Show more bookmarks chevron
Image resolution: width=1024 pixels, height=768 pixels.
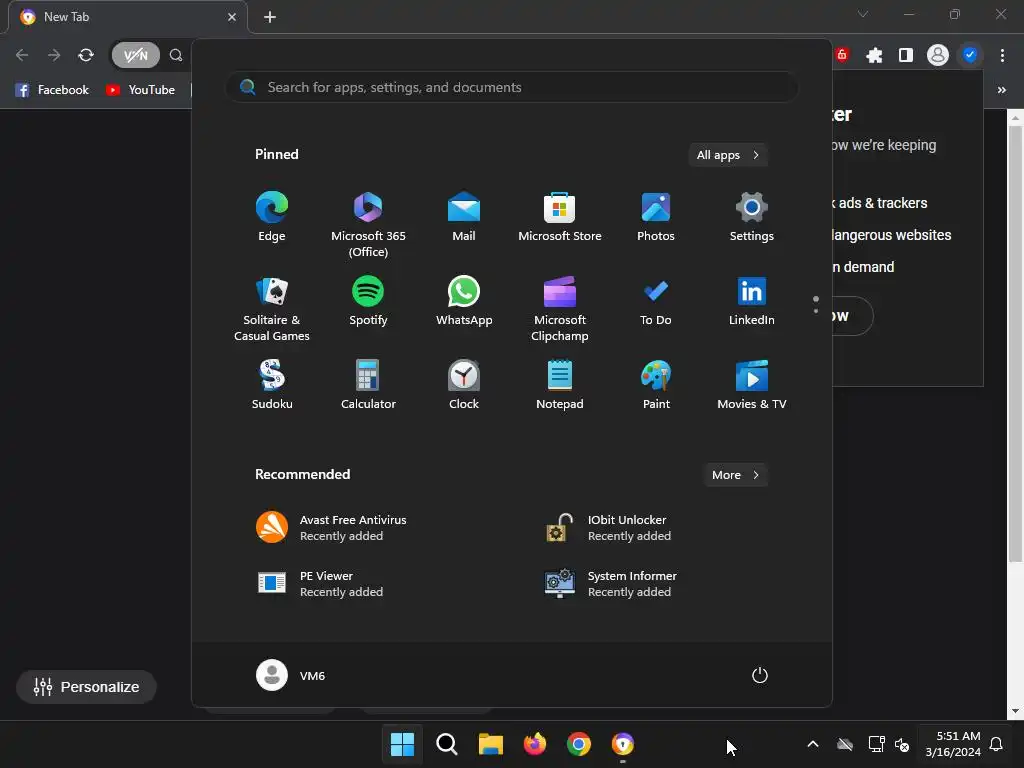(x=1002, y=90)
